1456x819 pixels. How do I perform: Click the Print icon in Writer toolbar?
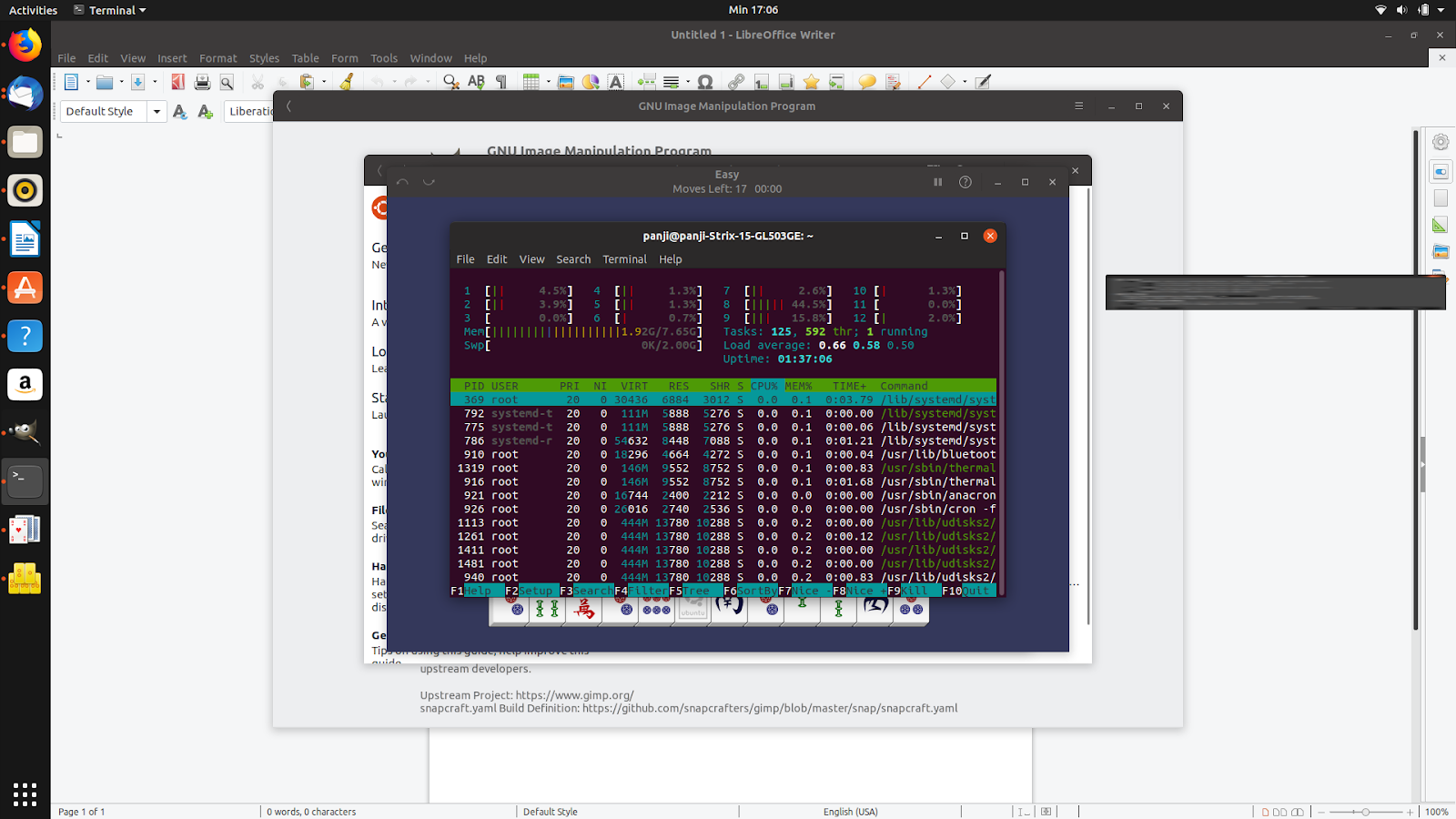[202, 82]
